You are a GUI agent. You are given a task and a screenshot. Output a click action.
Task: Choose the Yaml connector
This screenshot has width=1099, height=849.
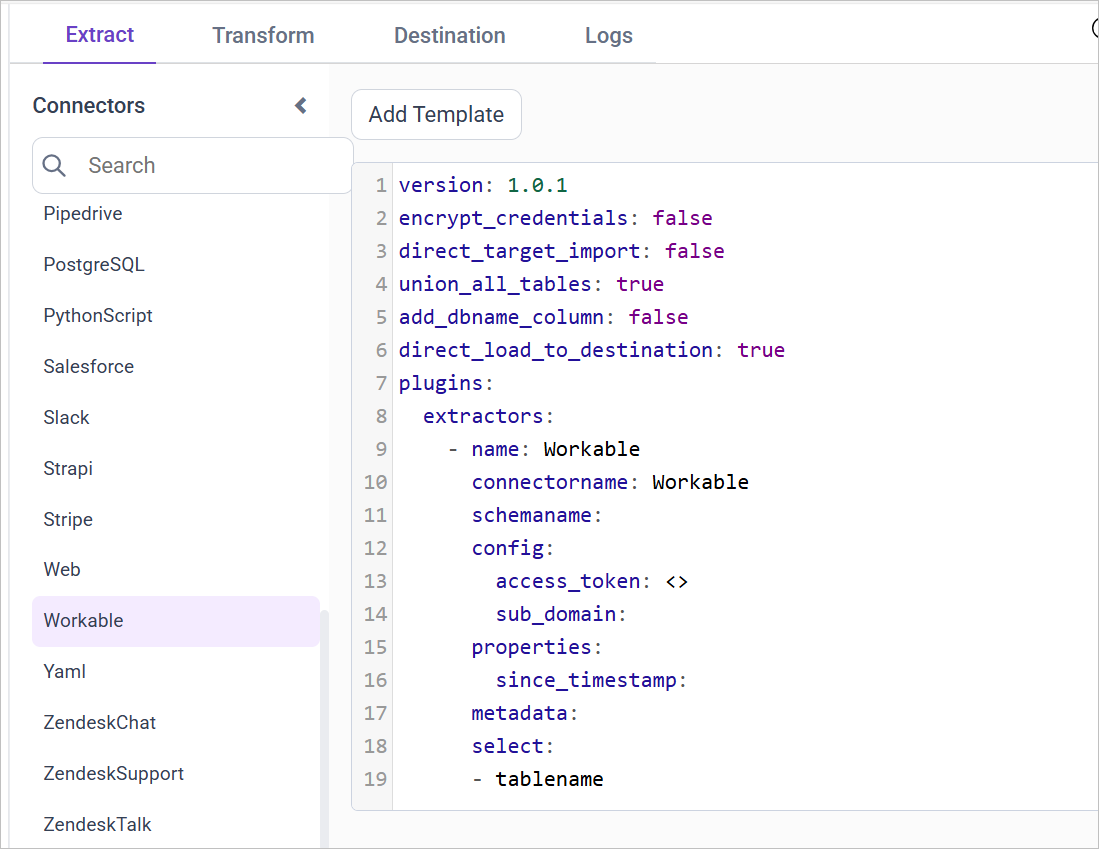point(64,671)
